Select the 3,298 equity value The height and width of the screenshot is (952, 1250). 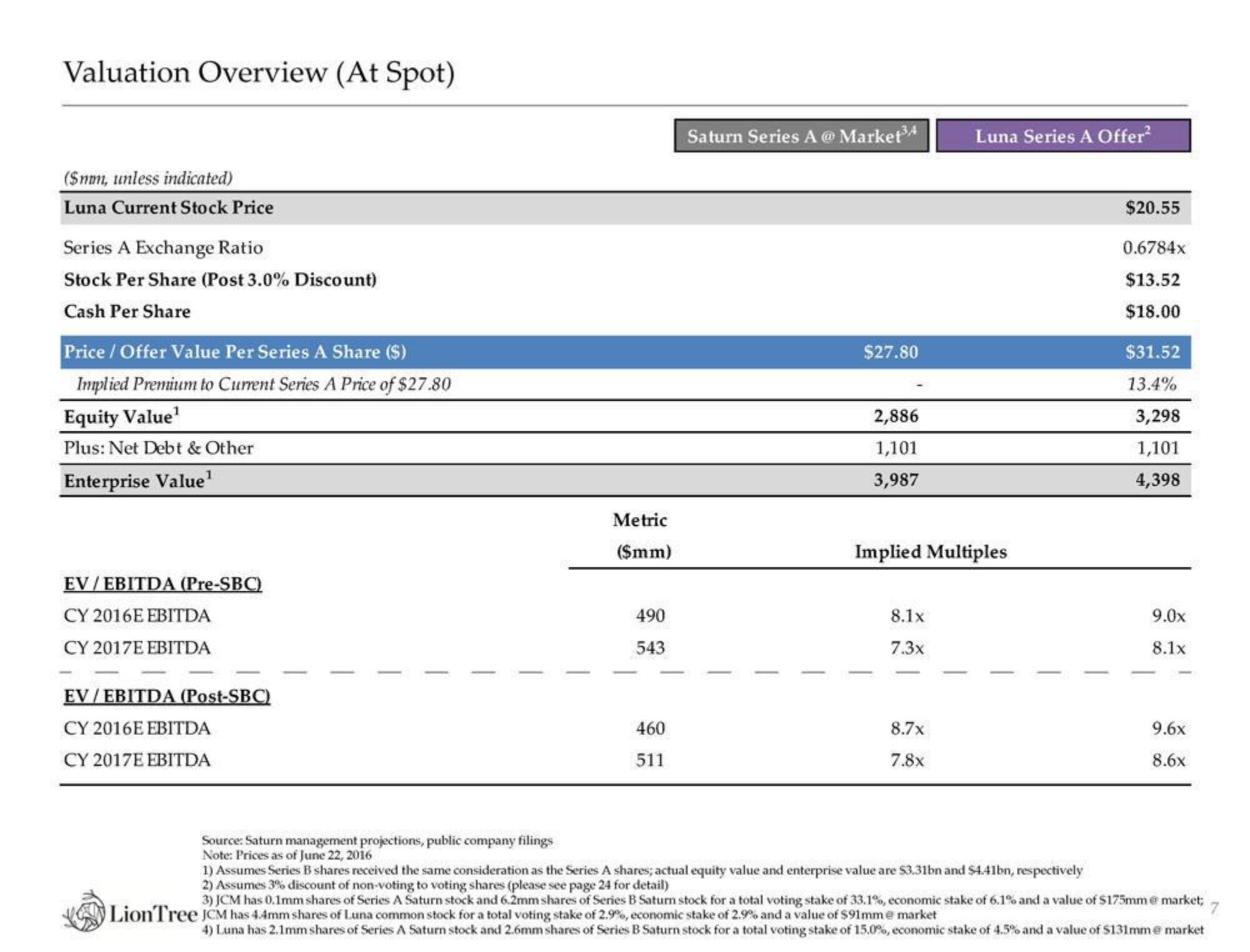click(x=1157, y=416)
